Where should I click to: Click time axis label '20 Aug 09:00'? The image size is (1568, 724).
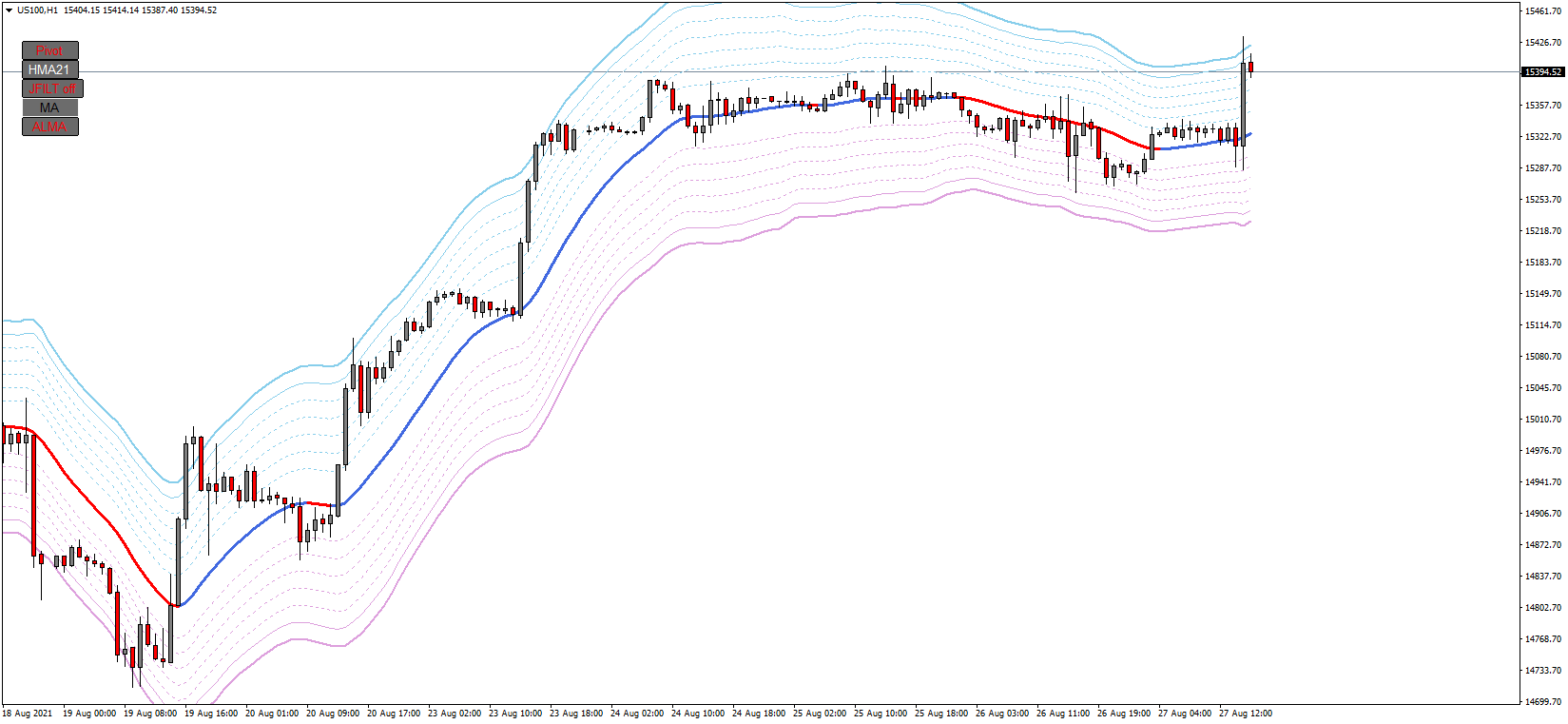(333, 714)
